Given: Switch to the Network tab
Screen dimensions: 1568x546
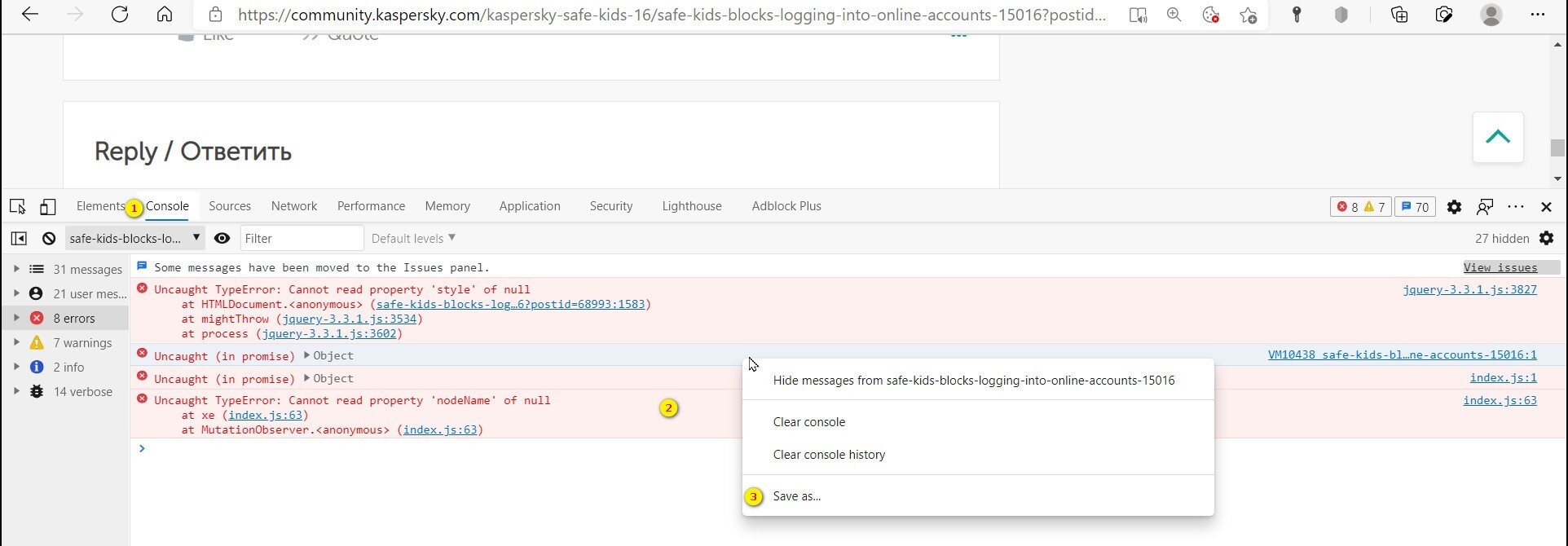Looking at the screenshot, I should 294,206.
